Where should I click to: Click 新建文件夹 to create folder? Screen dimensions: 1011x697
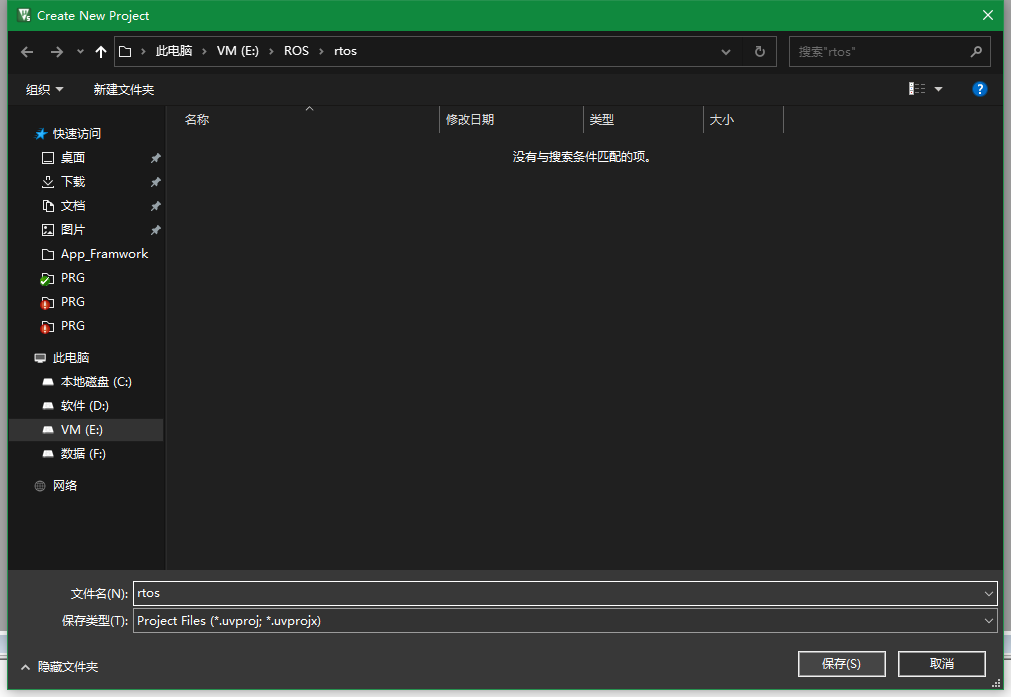(x=124, y=90)
